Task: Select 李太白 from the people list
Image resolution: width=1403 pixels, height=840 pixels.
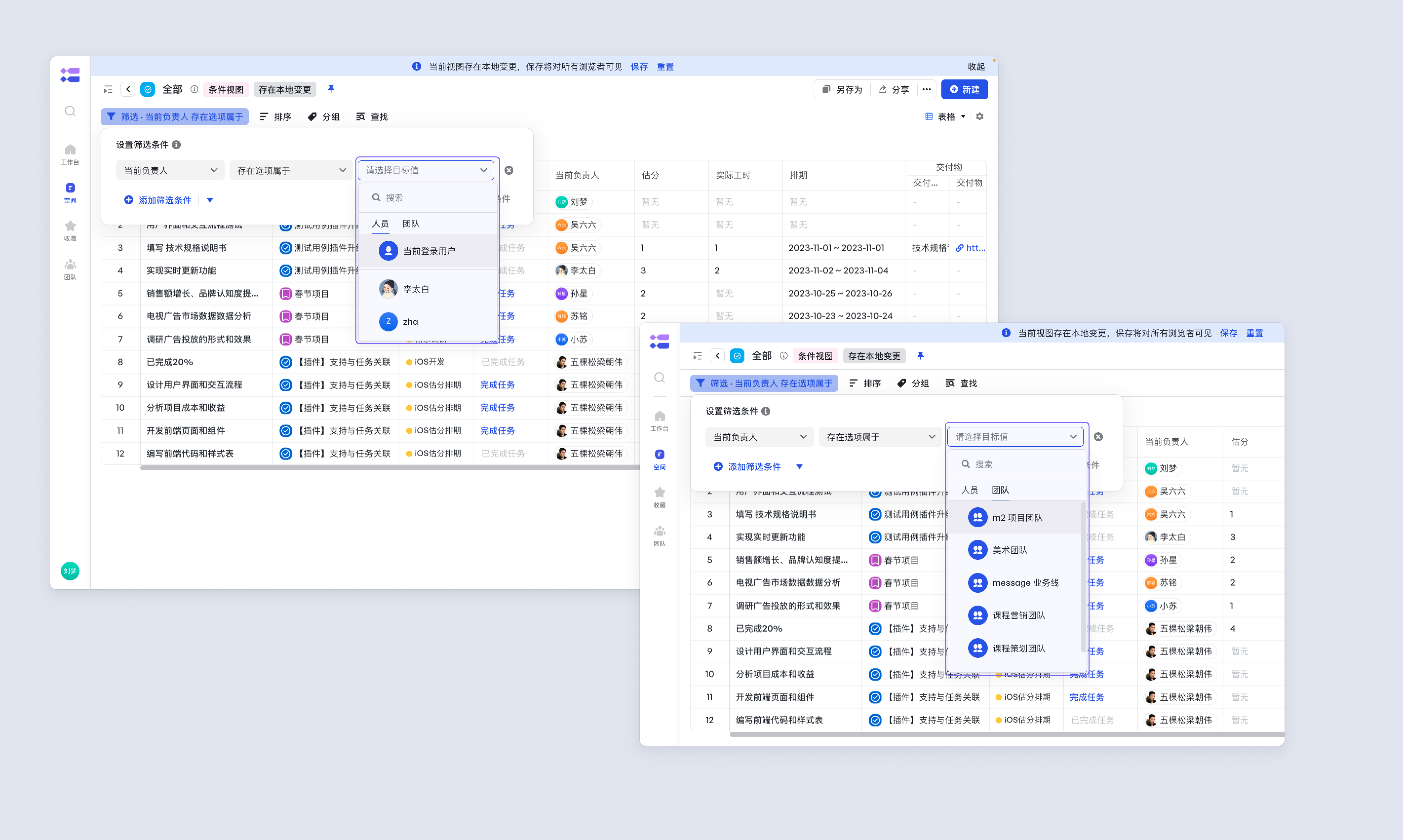Action: click(429, 289)
